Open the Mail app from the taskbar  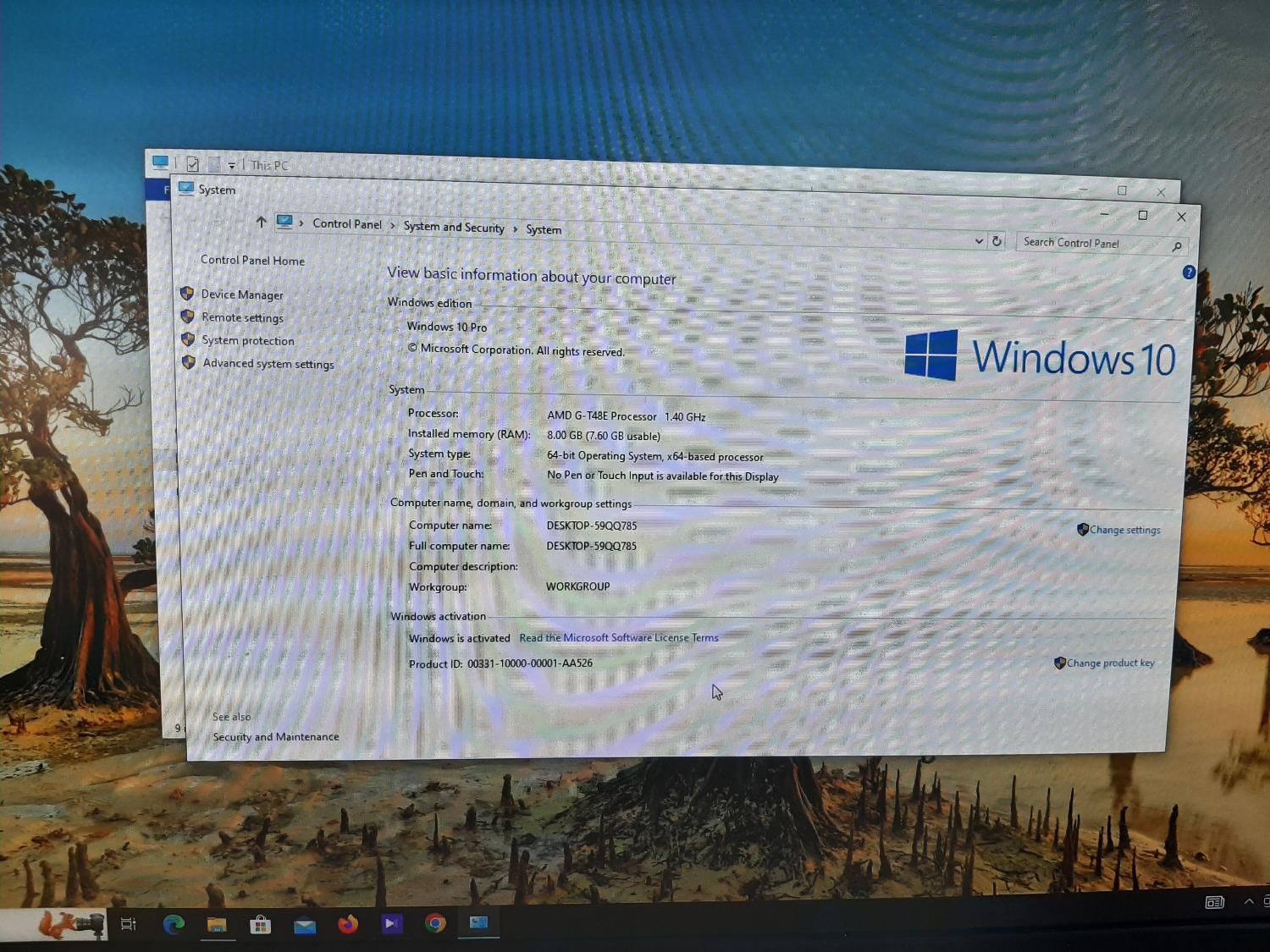(x=305, y=926)
